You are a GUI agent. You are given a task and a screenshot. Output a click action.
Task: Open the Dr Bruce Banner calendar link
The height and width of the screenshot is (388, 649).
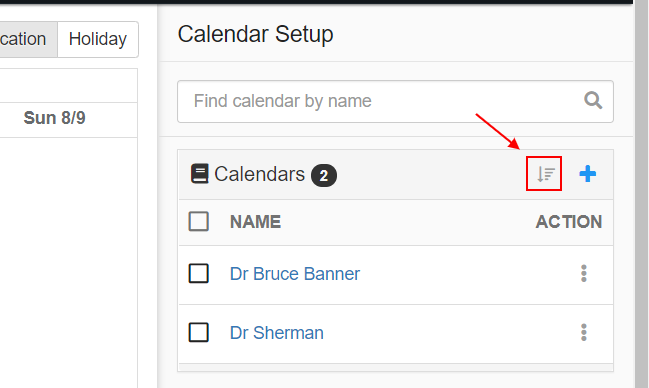(x=295, y=274)
